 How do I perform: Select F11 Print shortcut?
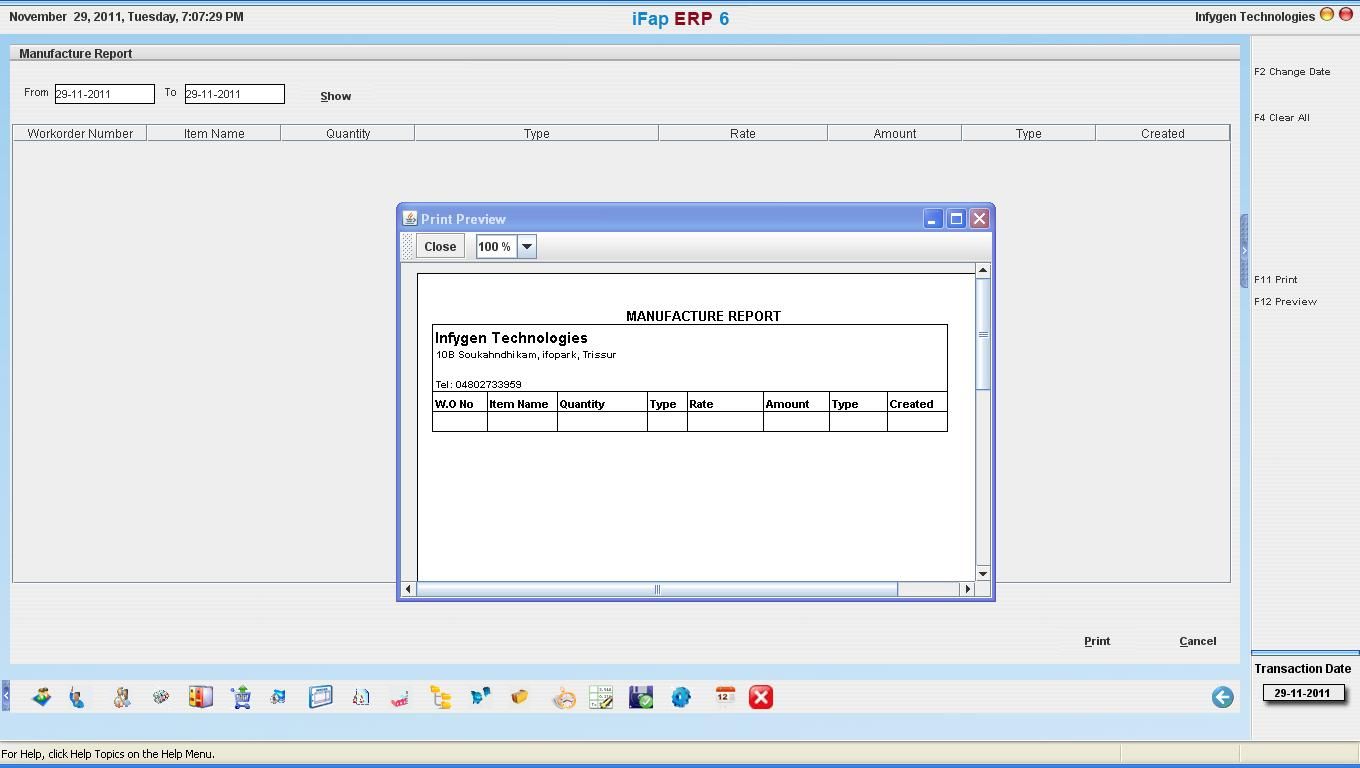pyautogui.click(x=1275, y=280)
